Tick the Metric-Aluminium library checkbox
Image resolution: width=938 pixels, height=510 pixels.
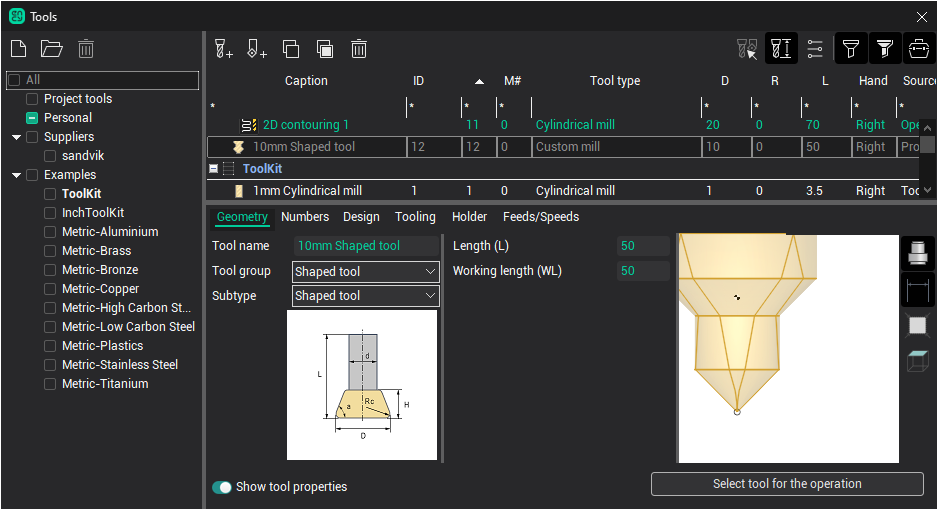[51, 232]
